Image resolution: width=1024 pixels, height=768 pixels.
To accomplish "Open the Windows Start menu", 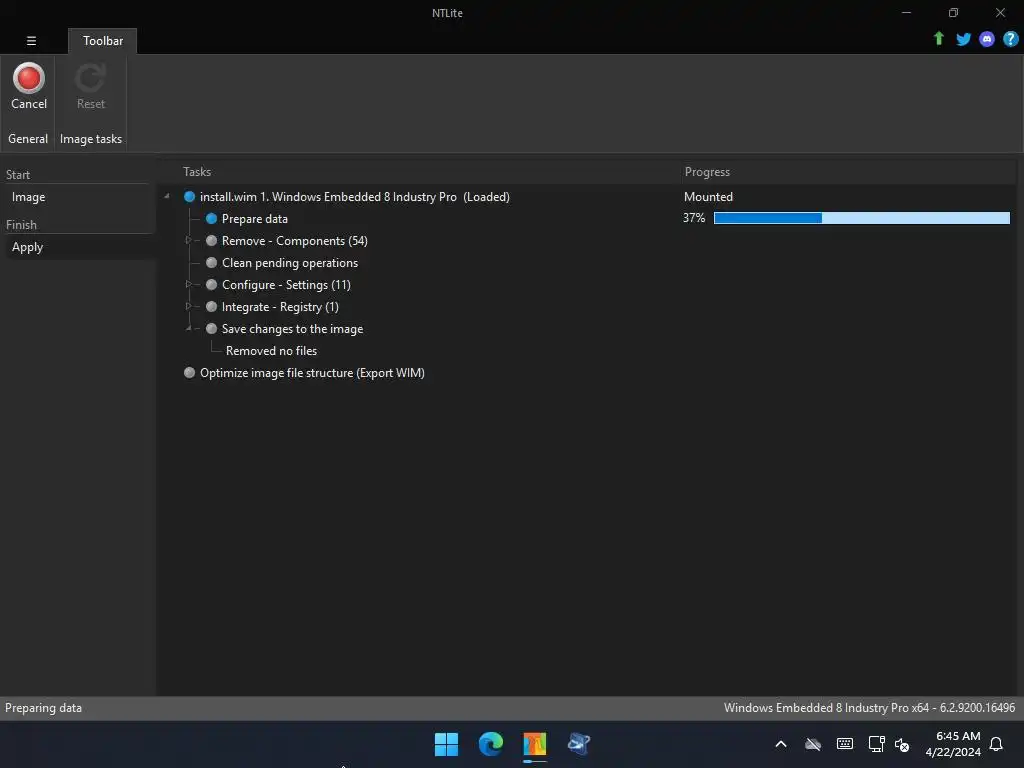I will pos(447,744).
